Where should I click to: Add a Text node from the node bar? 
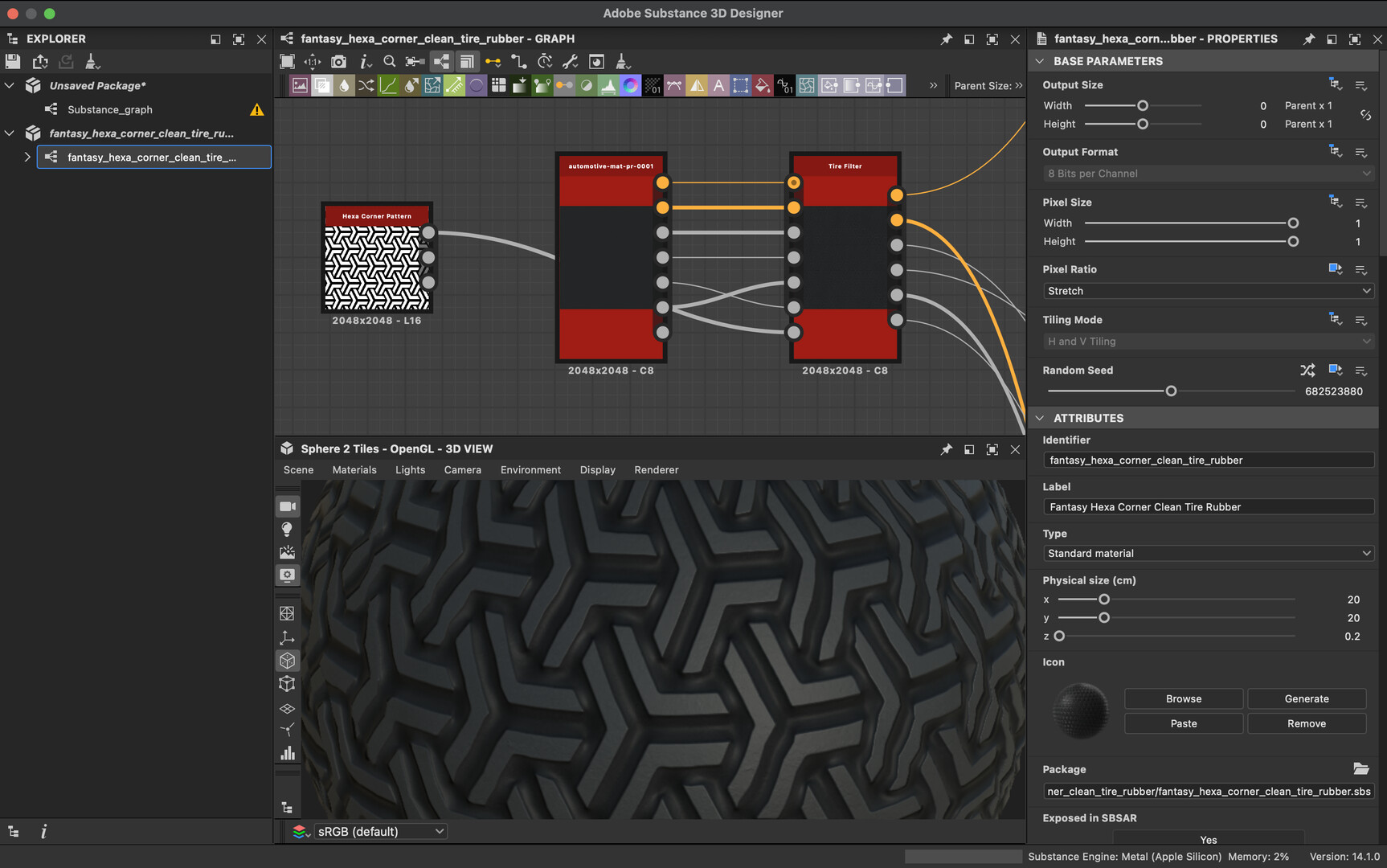click(x=718, y=85)
